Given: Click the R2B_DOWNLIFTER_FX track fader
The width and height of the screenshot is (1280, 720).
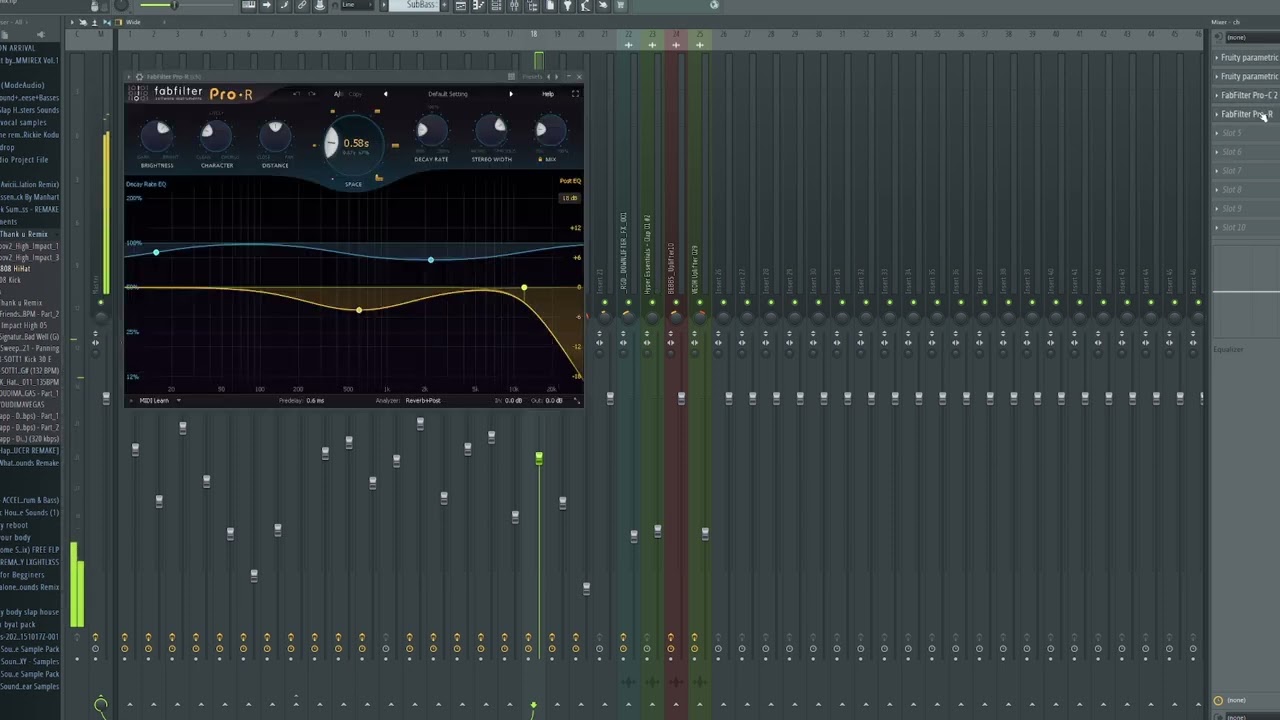Looking at the screenshot, I should coord(634,537).
